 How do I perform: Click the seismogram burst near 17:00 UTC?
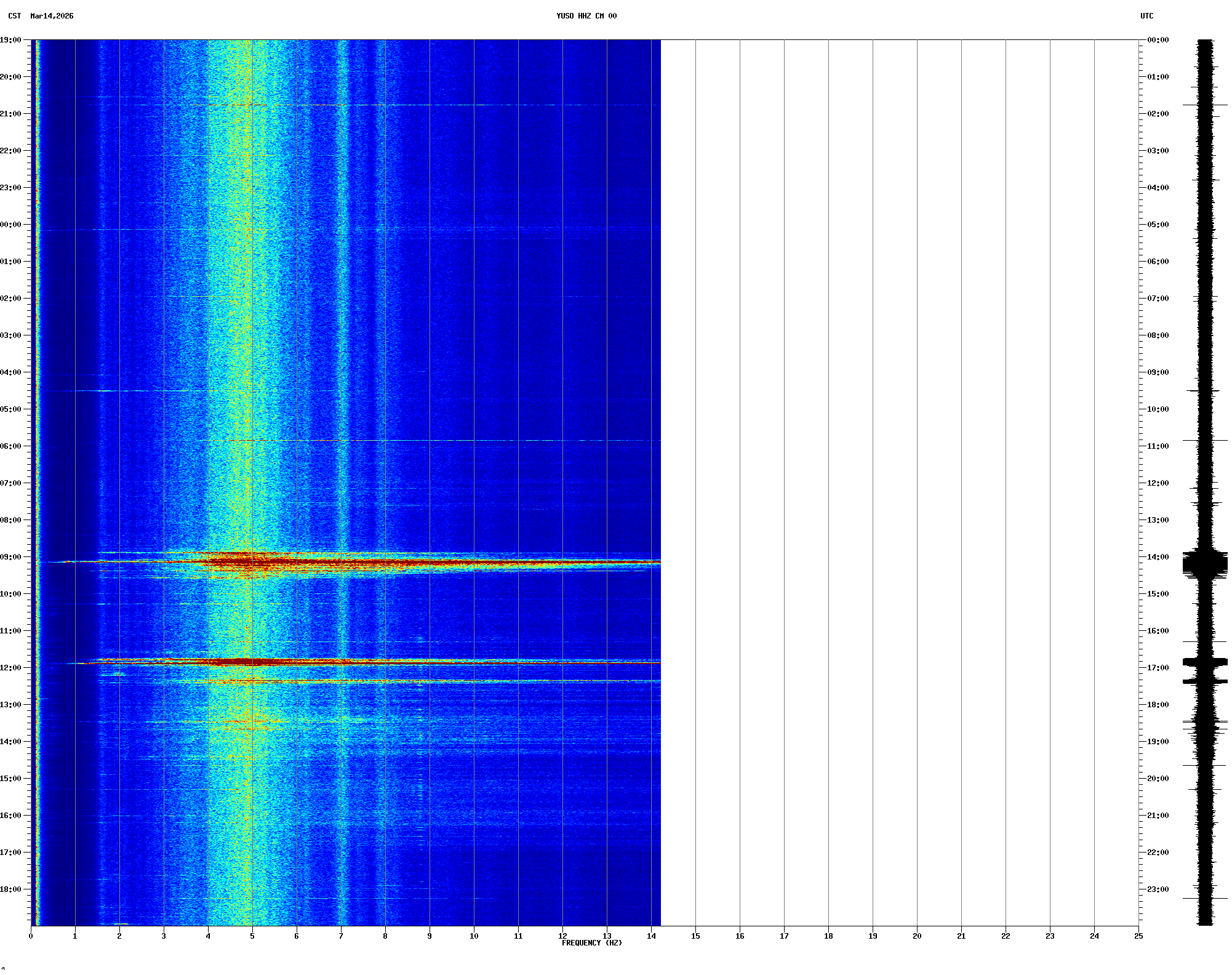click(x=1205, y=662)
